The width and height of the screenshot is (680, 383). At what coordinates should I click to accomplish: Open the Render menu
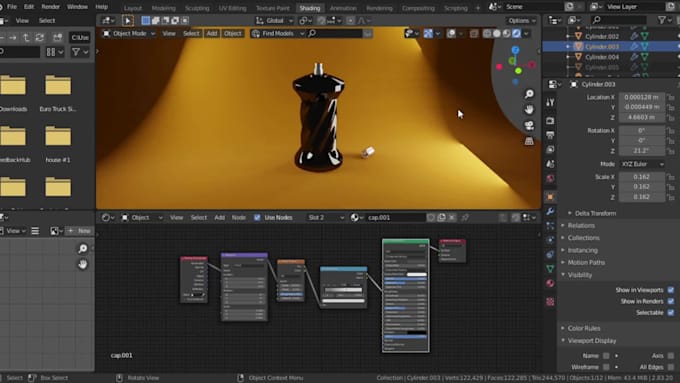[x=50, y=7]
